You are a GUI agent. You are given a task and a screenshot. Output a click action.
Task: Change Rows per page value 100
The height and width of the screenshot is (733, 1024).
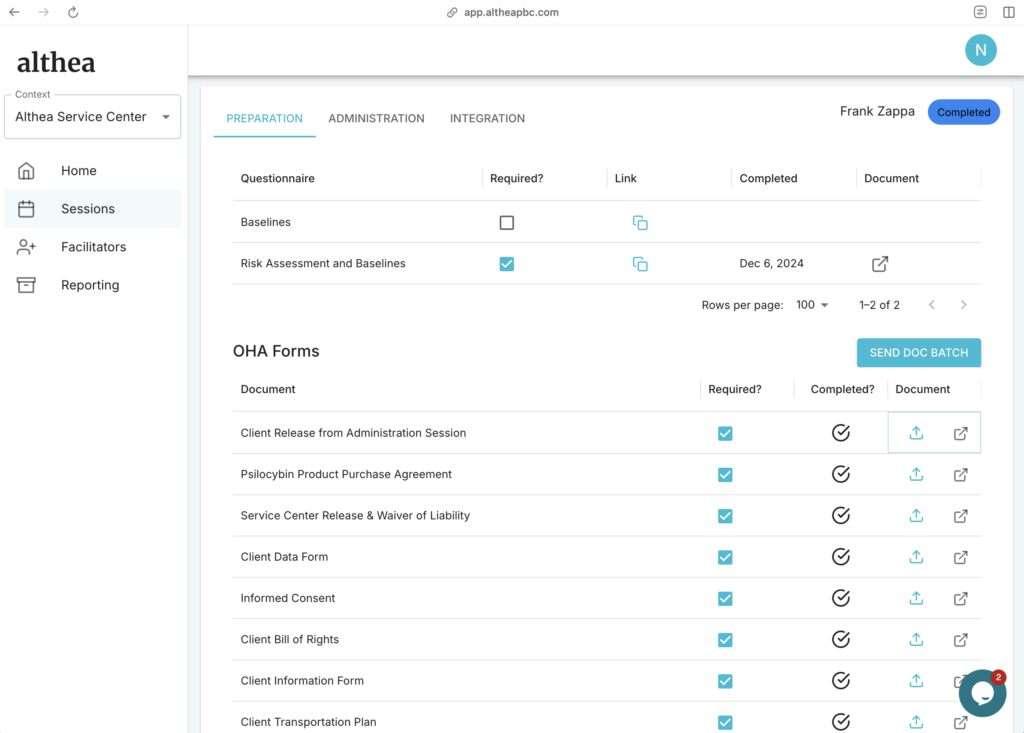point(812,305)
